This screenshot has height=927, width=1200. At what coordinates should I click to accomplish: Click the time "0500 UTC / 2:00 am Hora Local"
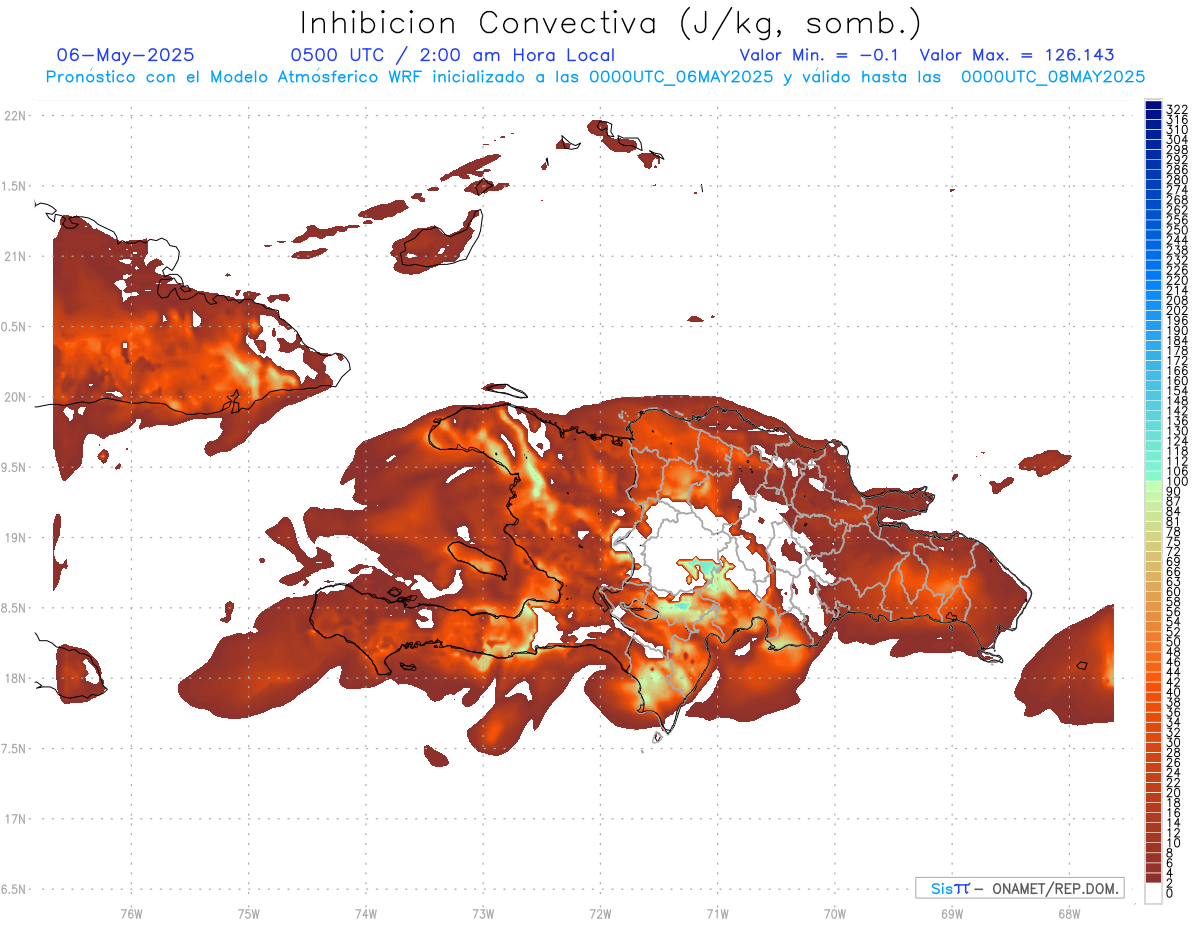[x=453, y=56]
